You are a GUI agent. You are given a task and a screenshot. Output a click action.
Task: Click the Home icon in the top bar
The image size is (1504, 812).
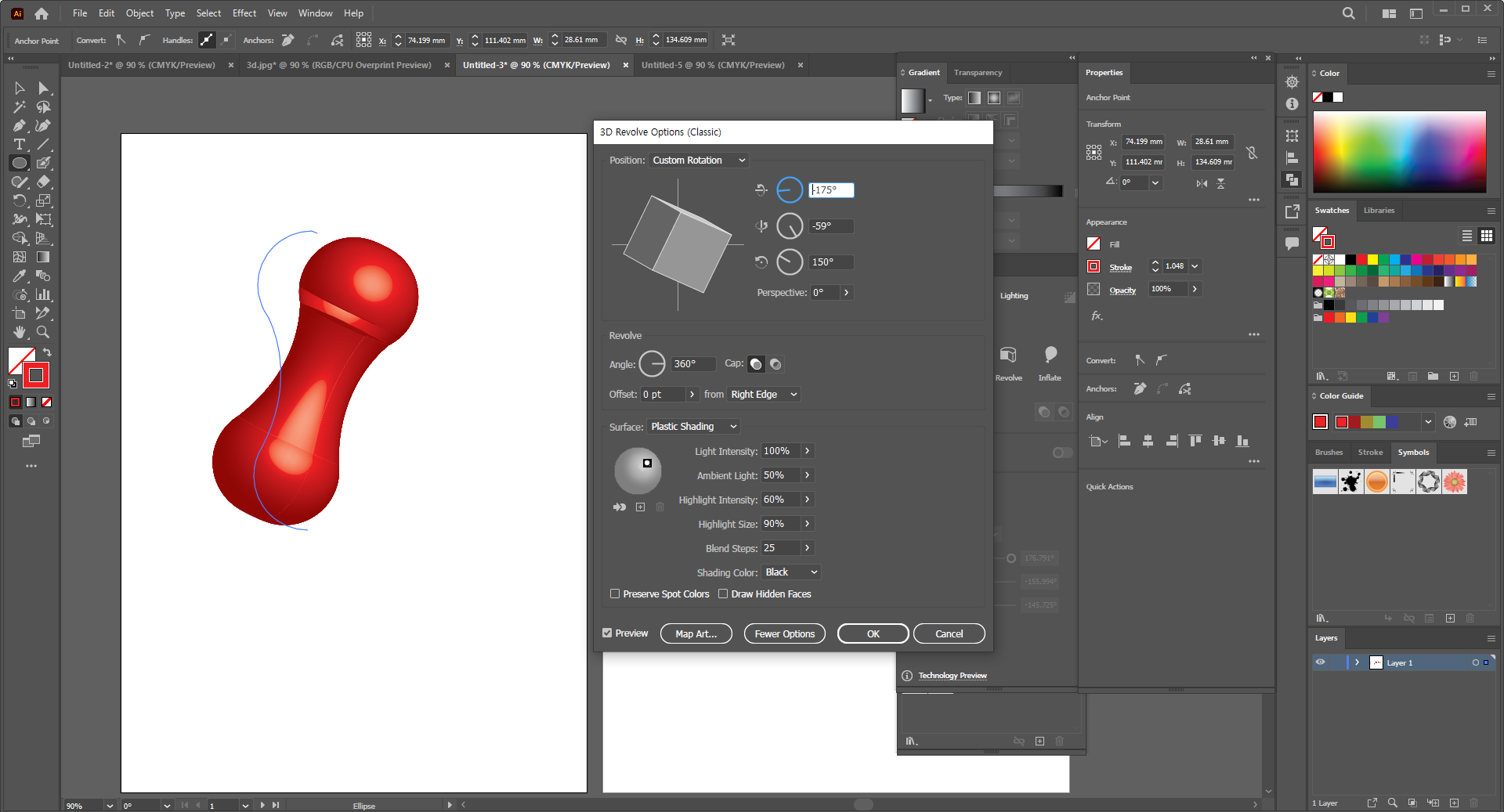pos(42,13)
